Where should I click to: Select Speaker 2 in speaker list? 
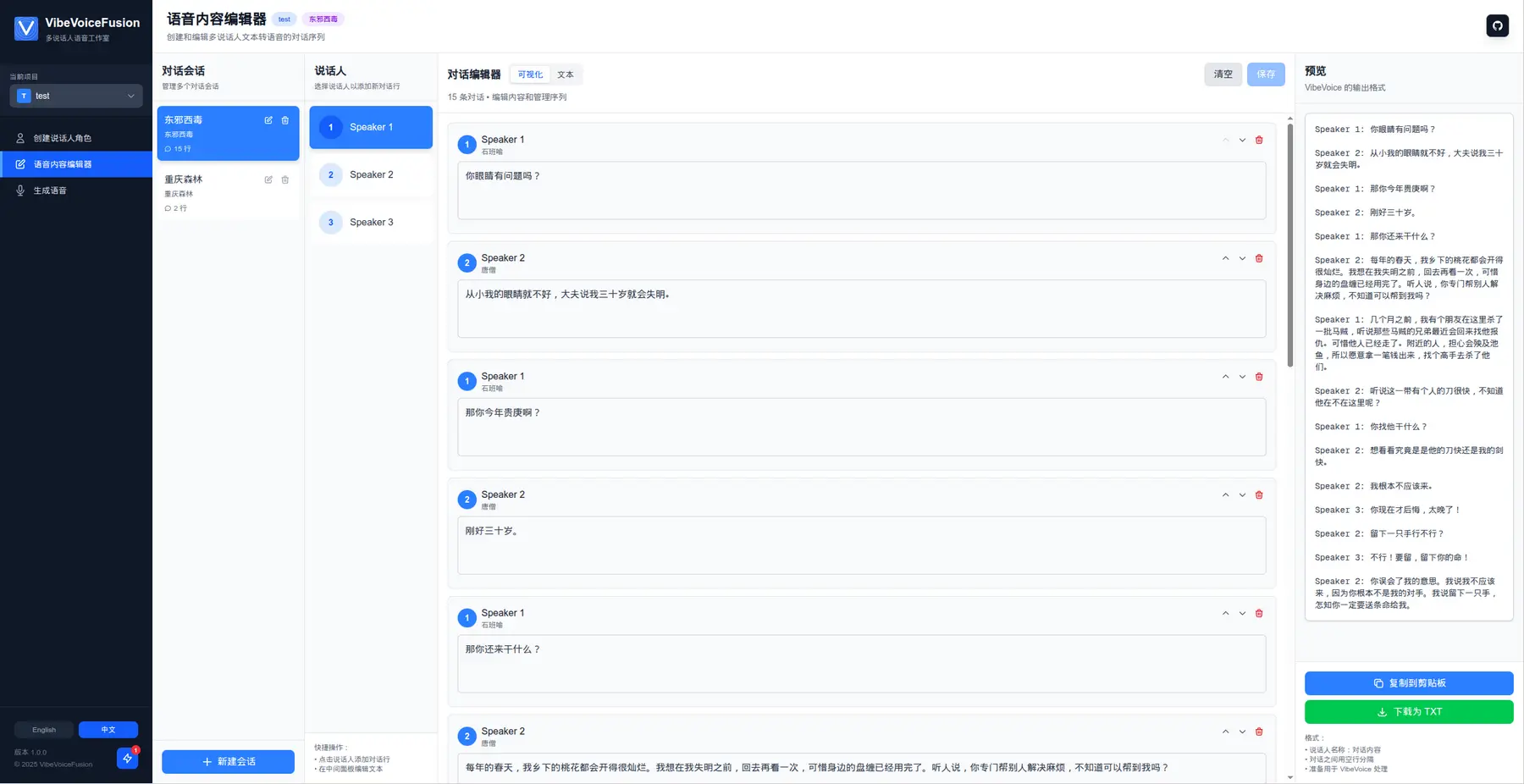(x=371, y=174)
